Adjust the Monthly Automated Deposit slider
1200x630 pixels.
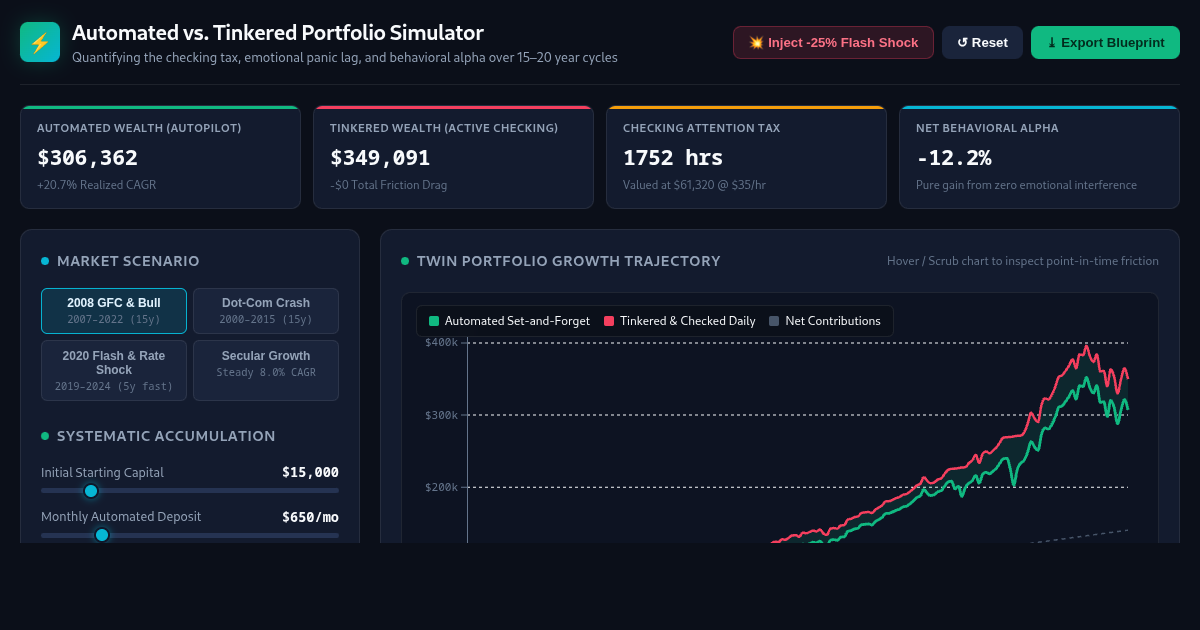click(x=190, y=535)
